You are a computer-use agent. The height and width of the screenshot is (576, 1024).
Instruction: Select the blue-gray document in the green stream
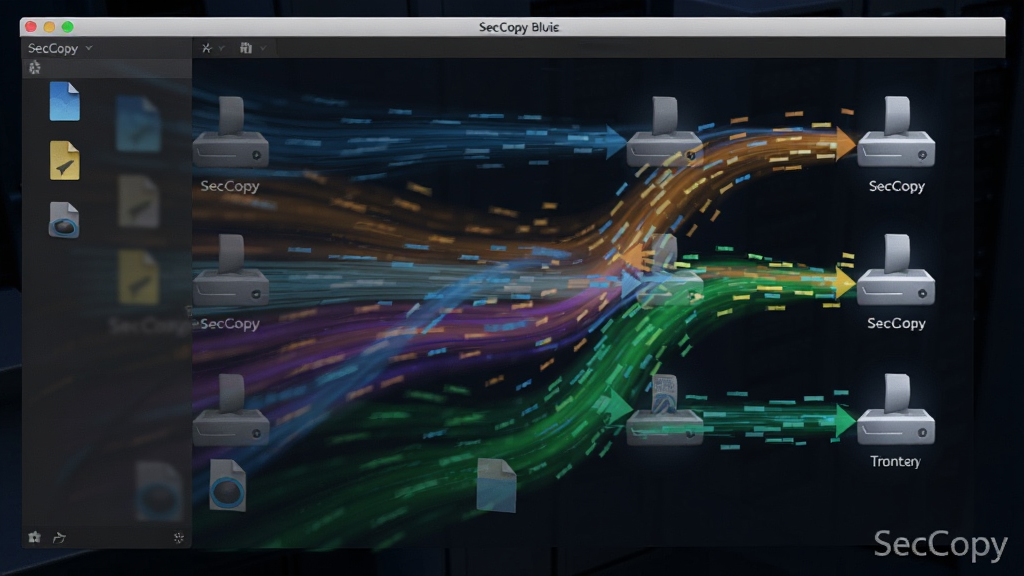point(496,485)
